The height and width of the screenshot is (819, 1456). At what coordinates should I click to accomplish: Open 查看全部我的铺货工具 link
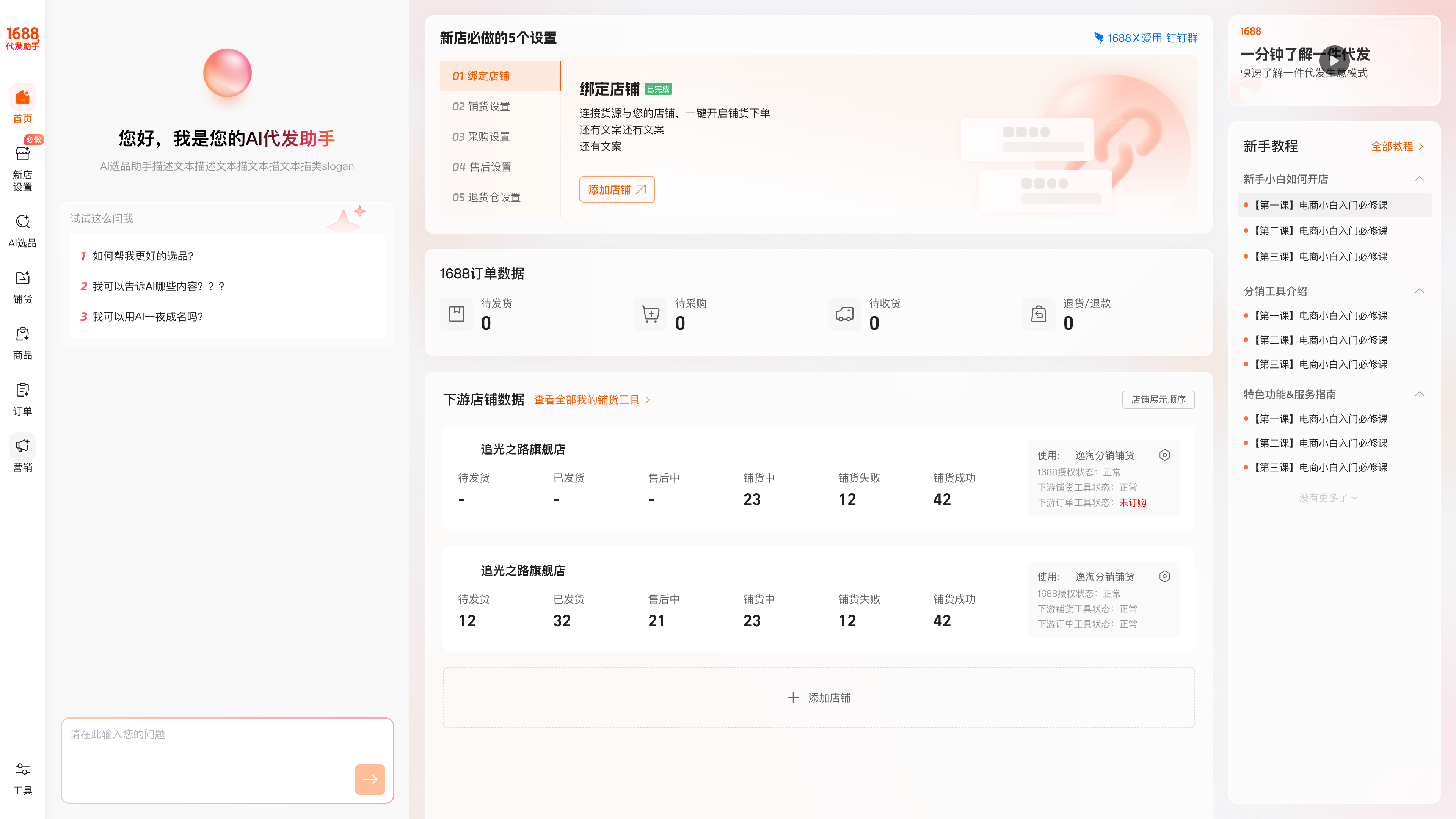pos(592,400)
